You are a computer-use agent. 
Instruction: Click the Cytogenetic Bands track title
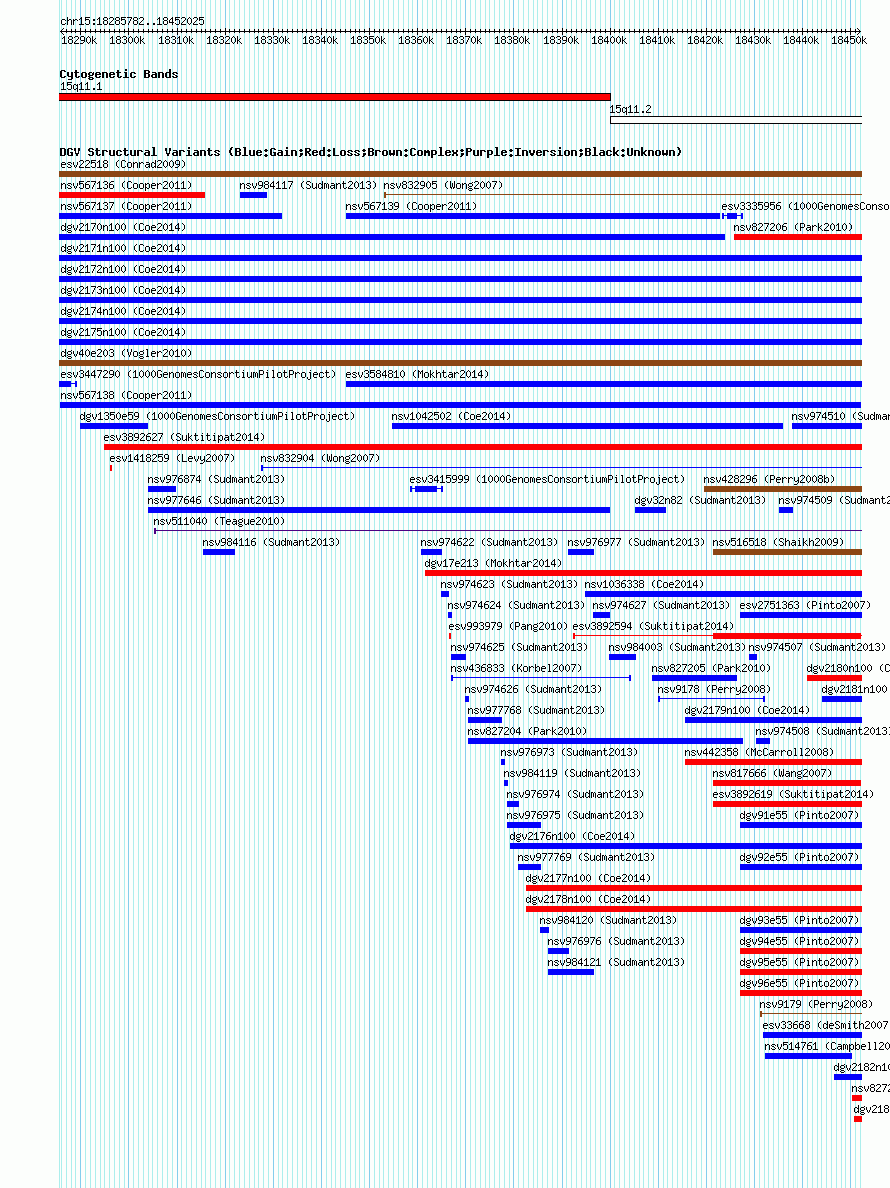[x=119, y=74]
